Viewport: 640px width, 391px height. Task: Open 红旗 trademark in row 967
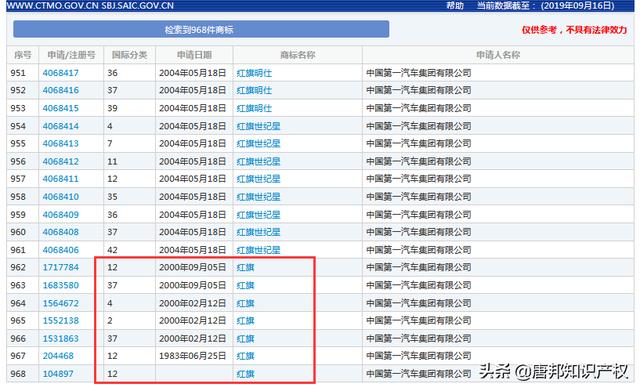tap(246, 356)
